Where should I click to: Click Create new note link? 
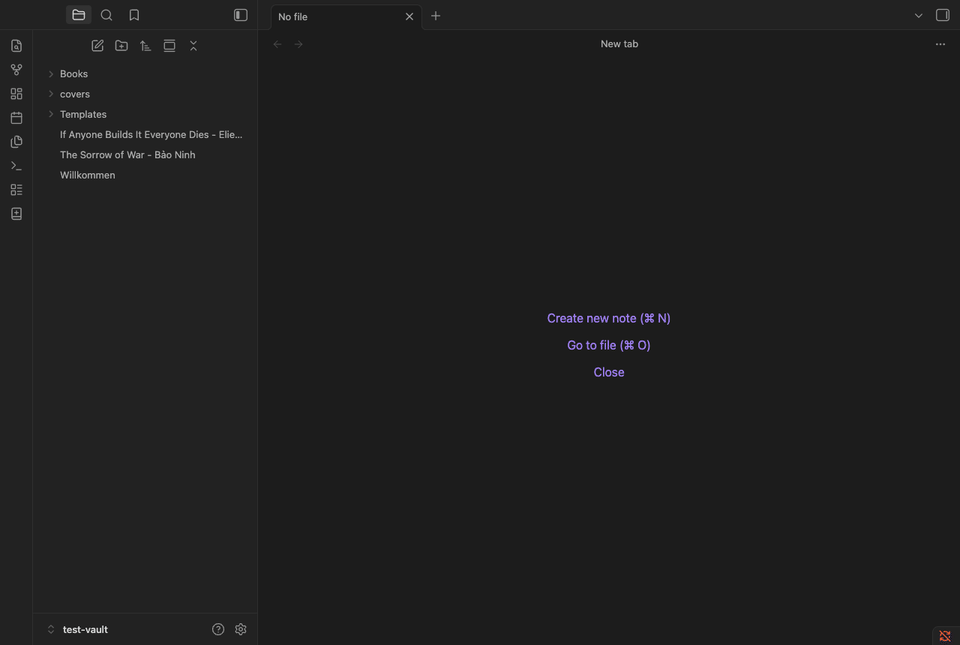(x=609, y=318)
